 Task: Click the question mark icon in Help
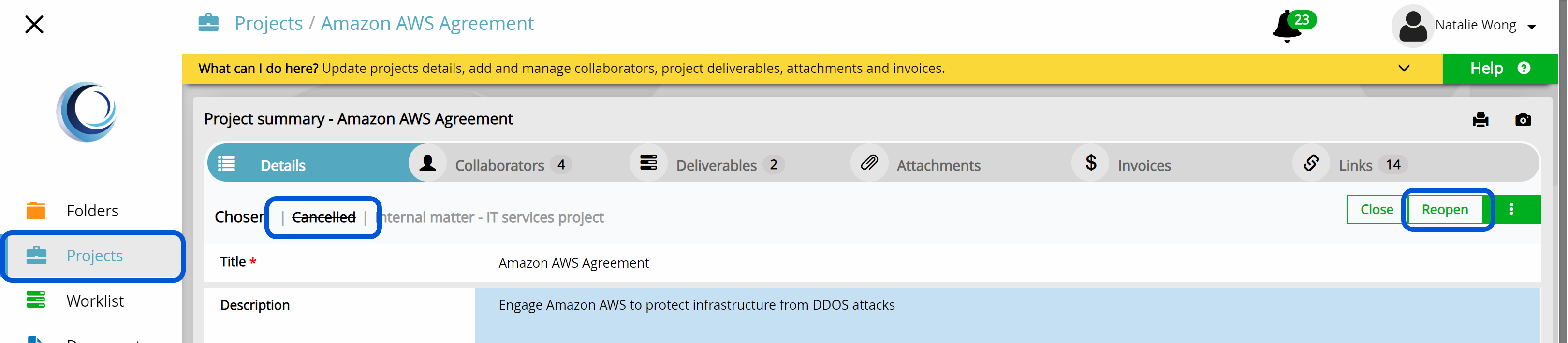tap(1524, 68)
